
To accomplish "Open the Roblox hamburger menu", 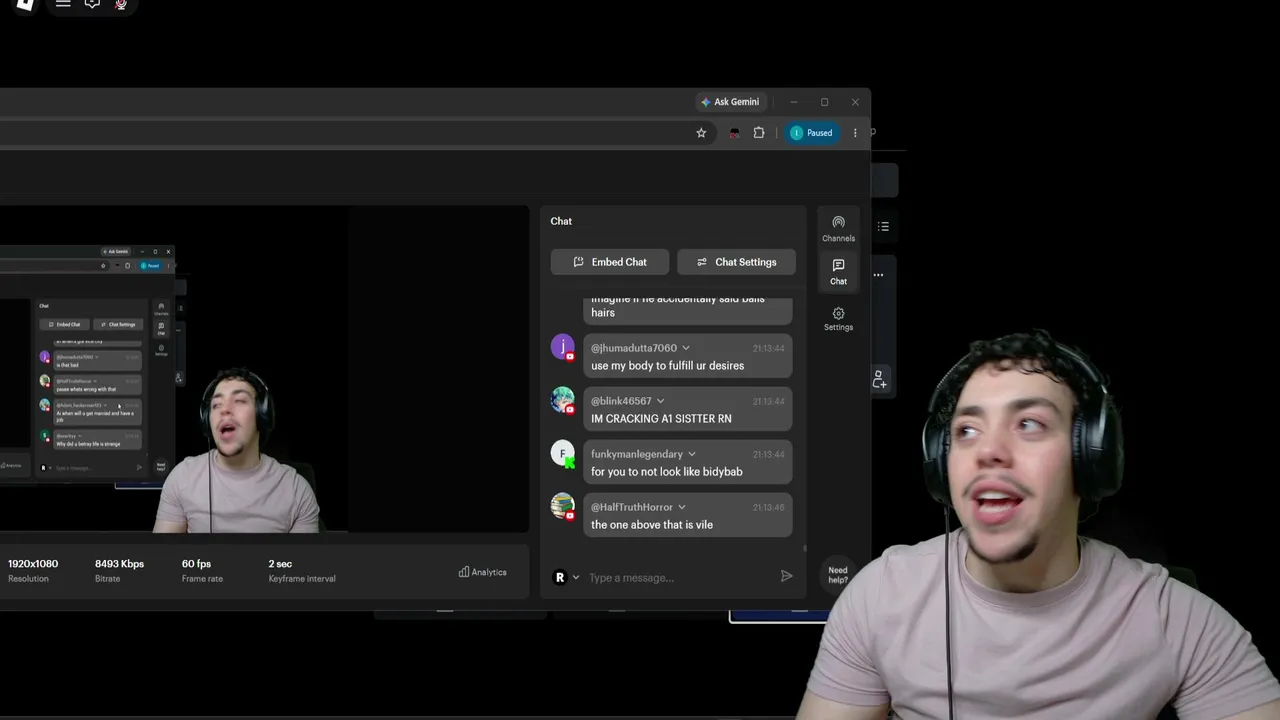I will pos(63,4).
